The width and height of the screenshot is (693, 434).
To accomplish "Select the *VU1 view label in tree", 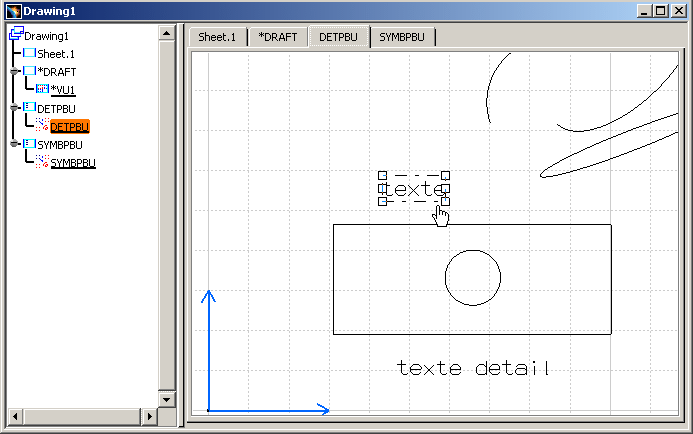I will click(63, 90).
